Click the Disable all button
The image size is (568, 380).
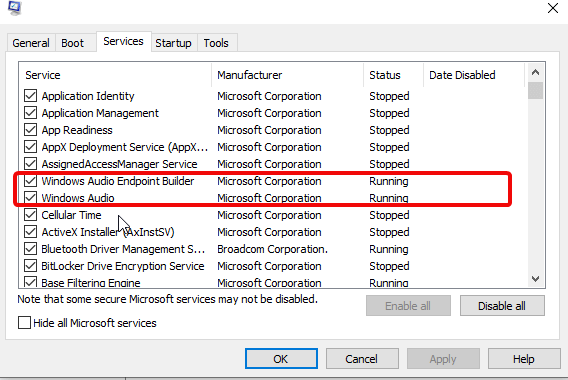pos(502,306)
